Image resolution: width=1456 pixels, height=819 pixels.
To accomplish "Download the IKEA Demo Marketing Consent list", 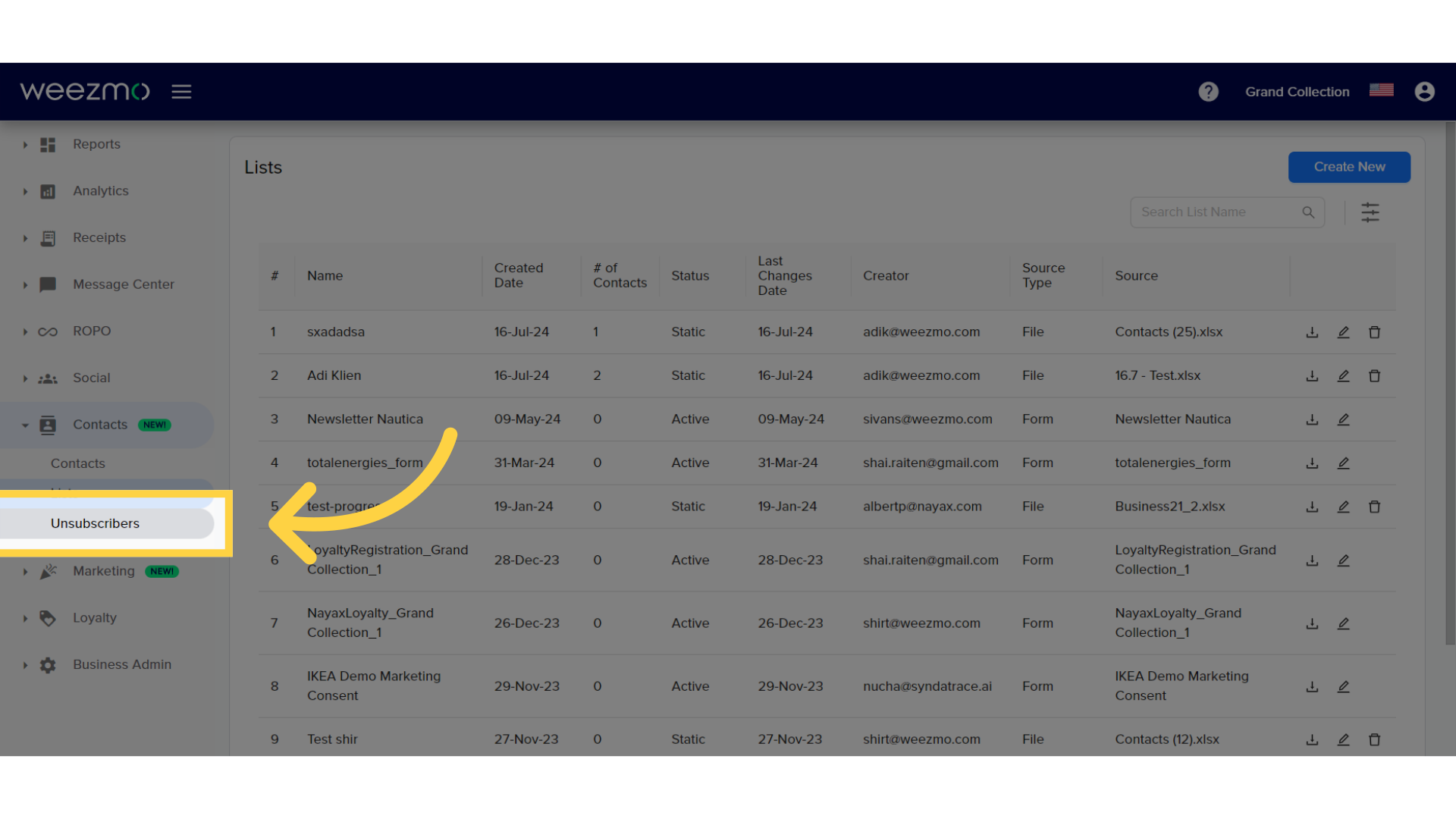I will coord(1312,686).
